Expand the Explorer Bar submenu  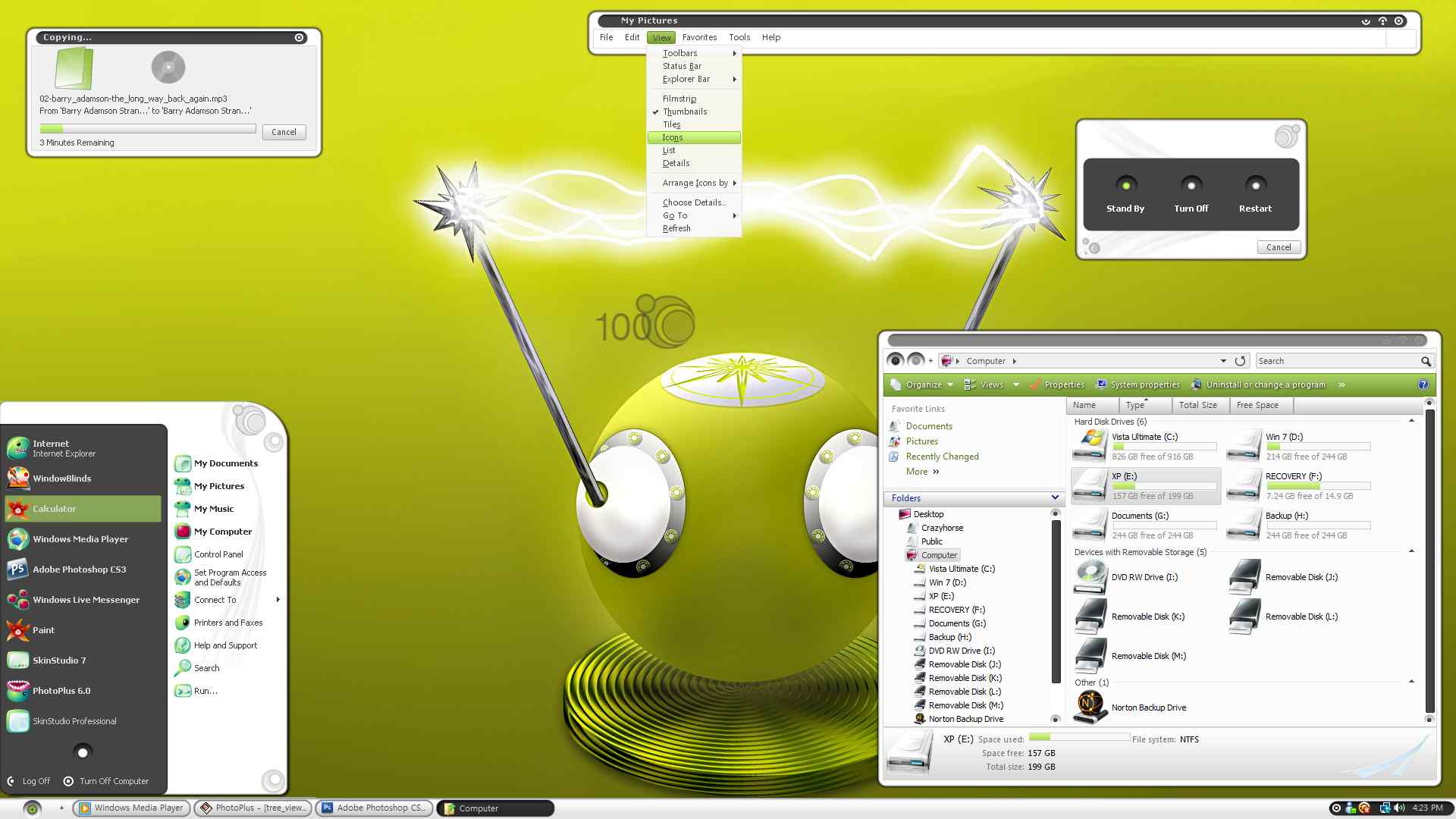click(694, 79)
